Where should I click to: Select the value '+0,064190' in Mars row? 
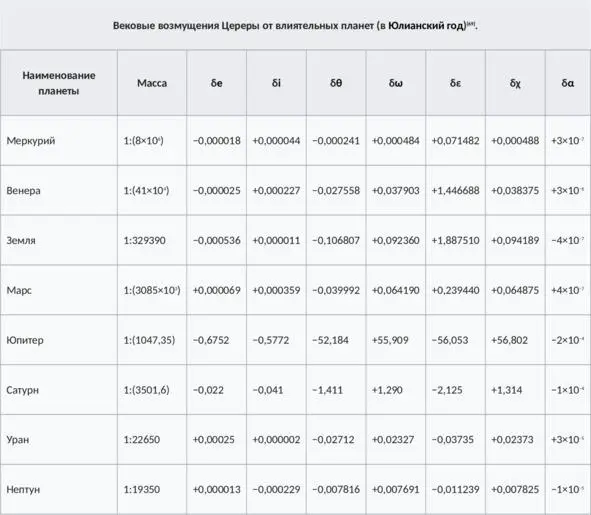396,290
